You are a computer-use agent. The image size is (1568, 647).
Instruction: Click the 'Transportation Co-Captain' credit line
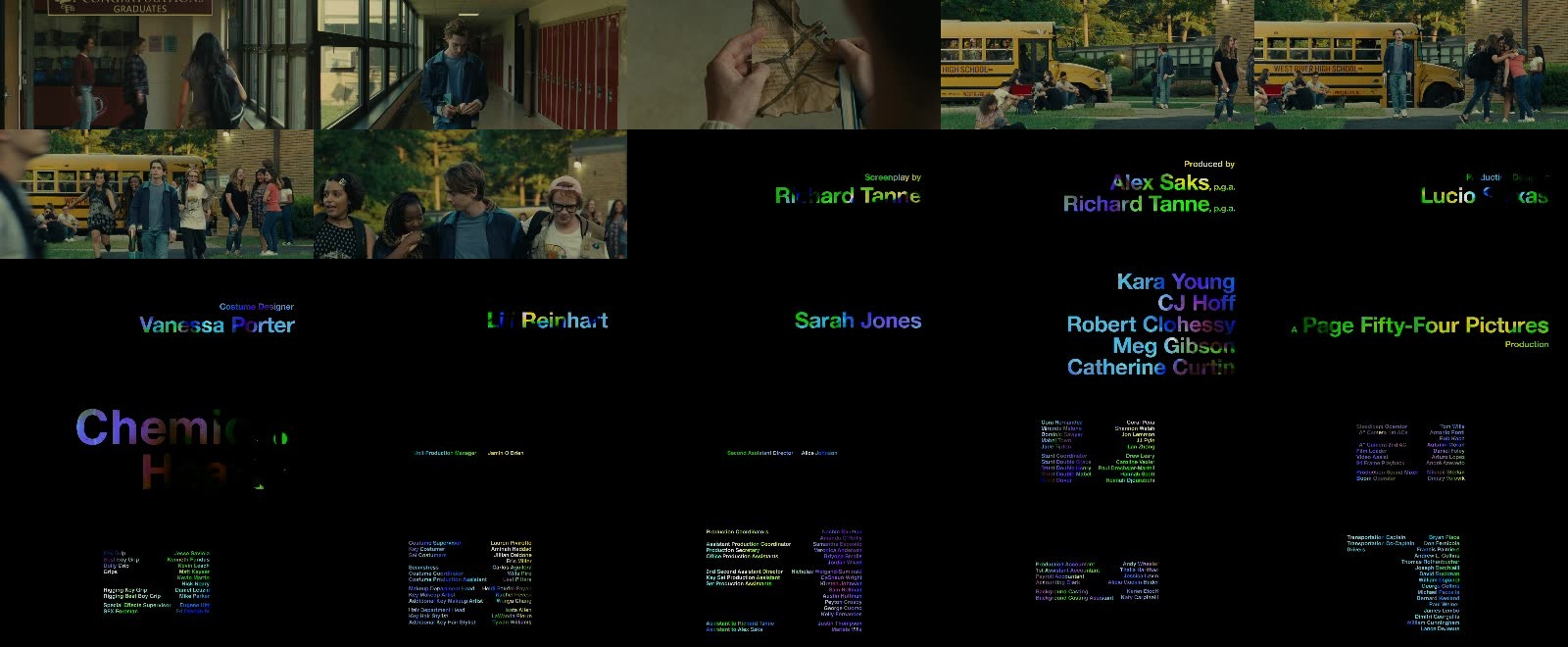tap(1403, 543)
